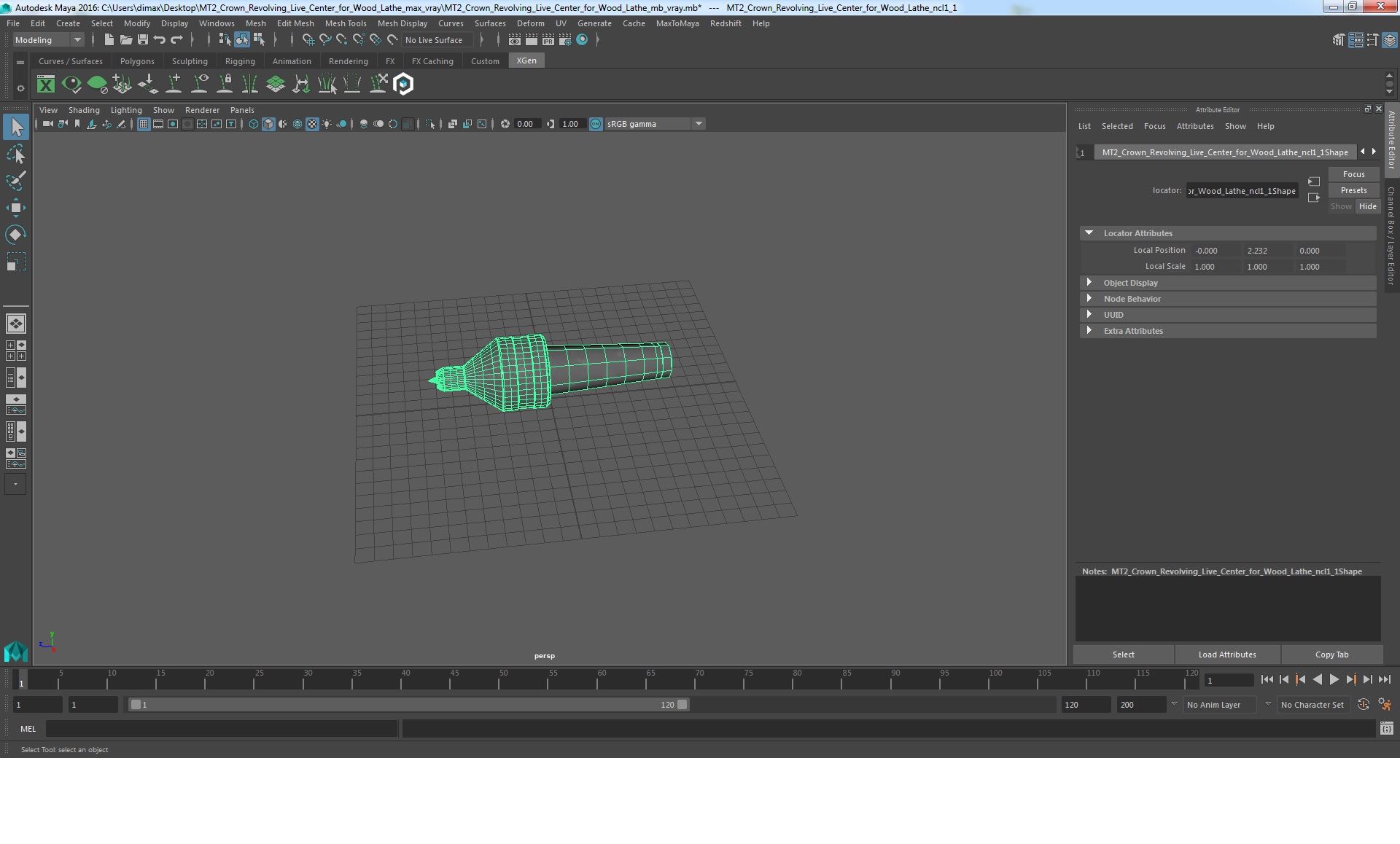Choose the Paint Selection tool
The width and height of the screenshot is (1400, 844).
pos(16,181)
